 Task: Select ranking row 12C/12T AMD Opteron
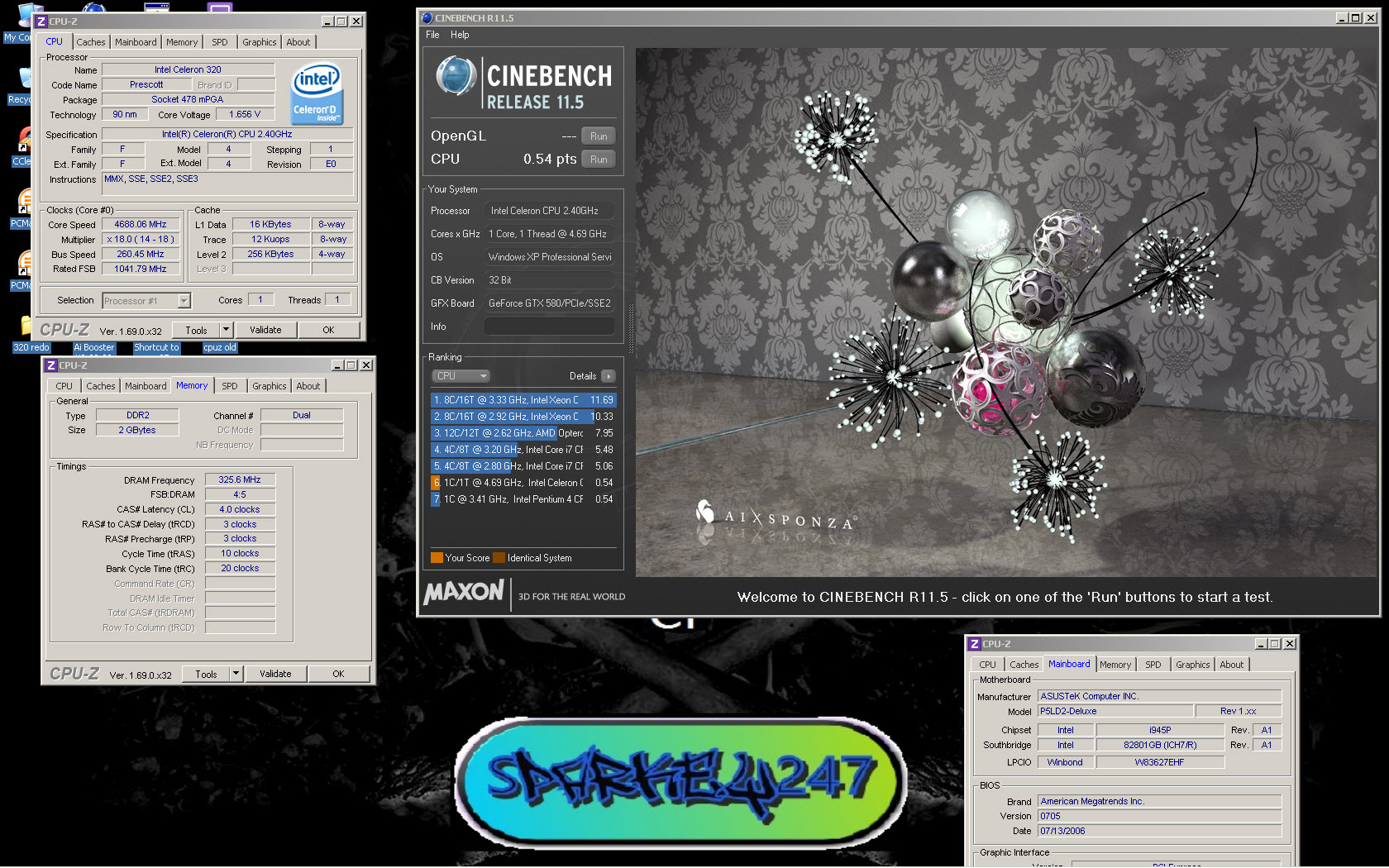(523, 433)
